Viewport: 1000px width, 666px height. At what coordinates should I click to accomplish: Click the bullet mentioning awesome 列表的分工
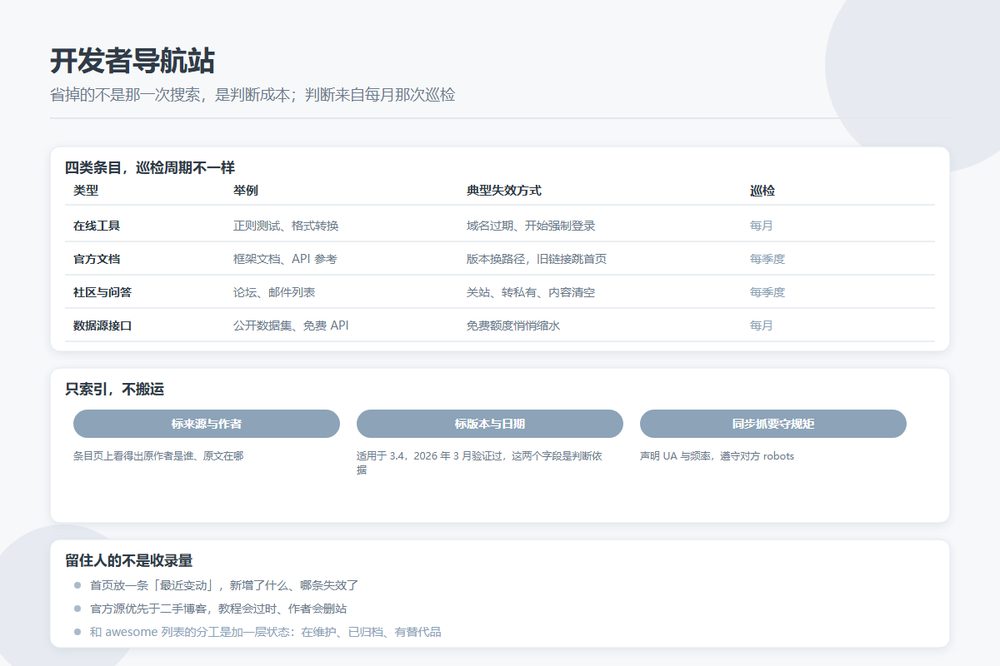tap(265, 632)
